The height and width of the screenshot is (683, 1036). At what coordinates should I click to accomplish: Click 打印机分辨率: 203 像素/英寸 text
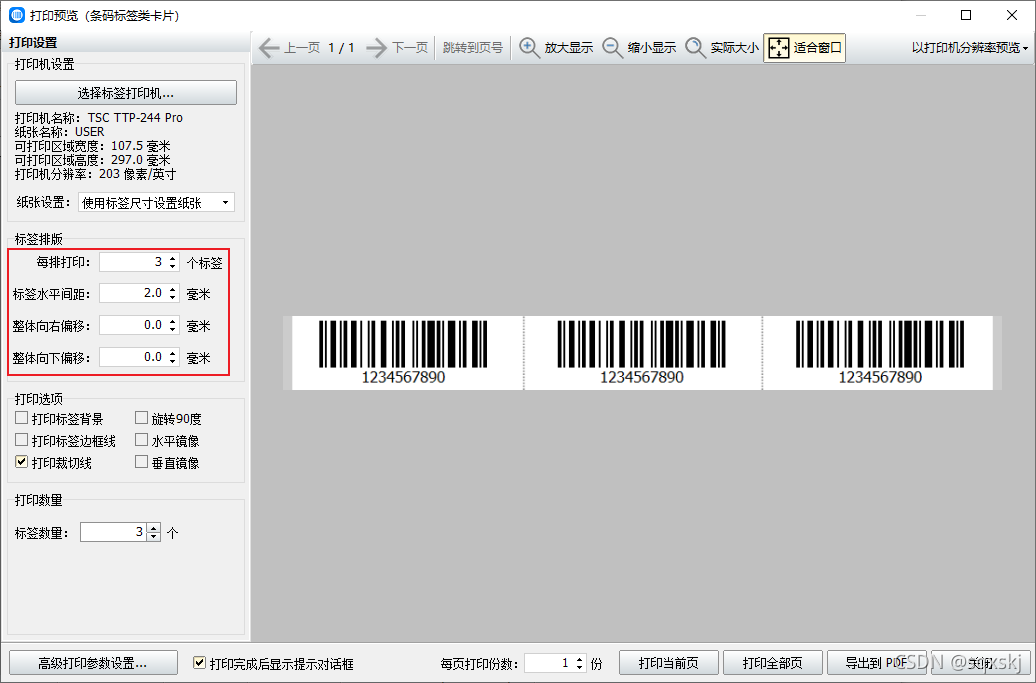tap(96, 174)
